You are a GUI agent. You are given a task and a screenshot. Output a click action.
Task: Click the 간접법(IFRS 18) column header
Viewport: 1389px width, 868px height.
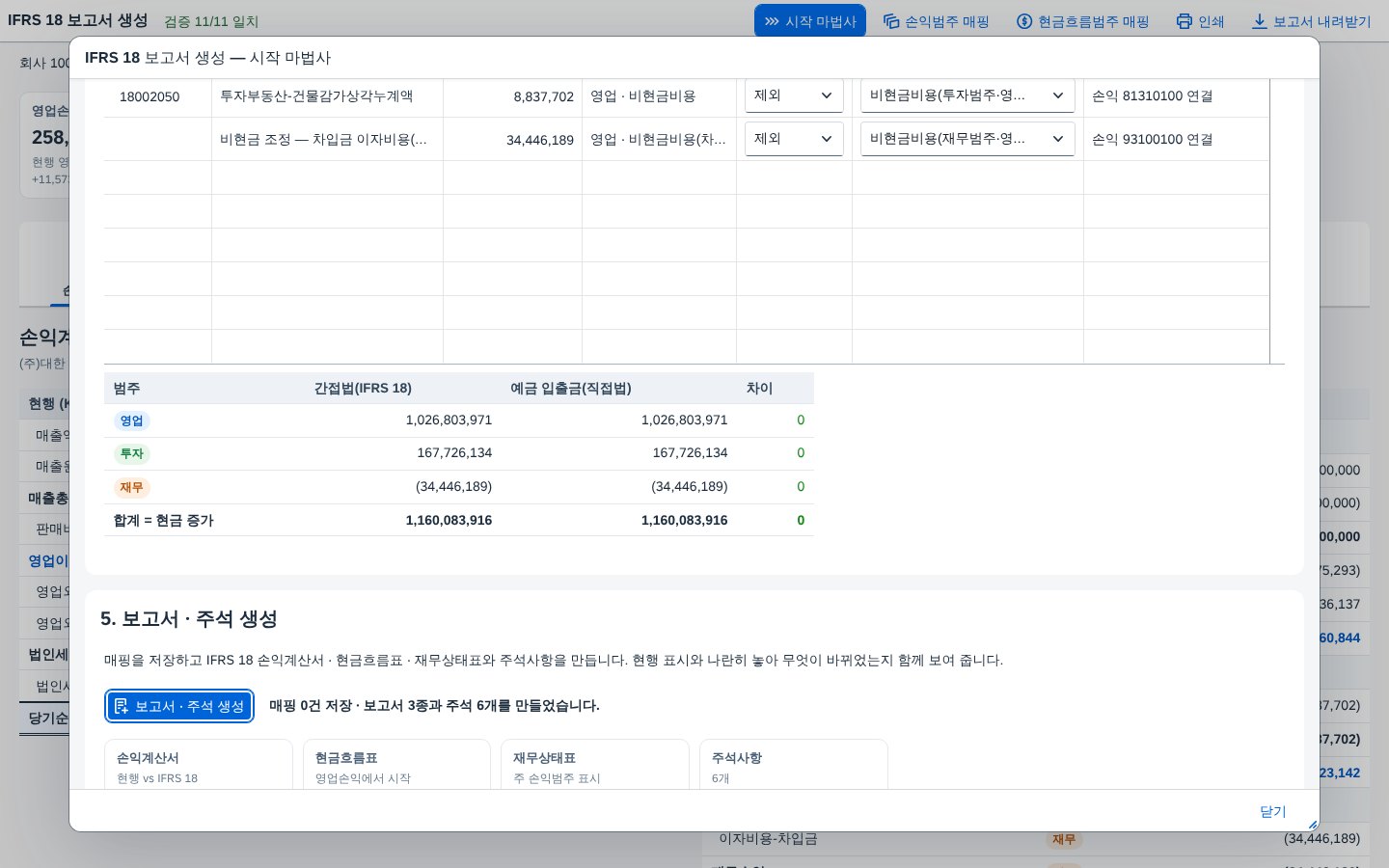coord(363,388)
